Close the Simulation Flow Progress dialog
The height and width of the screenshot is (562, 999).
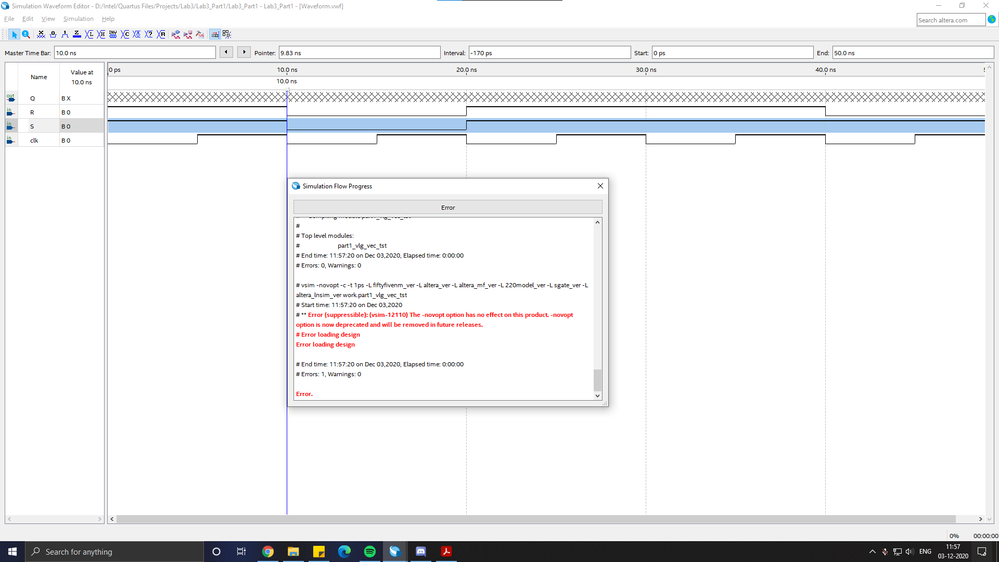[x=600, y=186]
